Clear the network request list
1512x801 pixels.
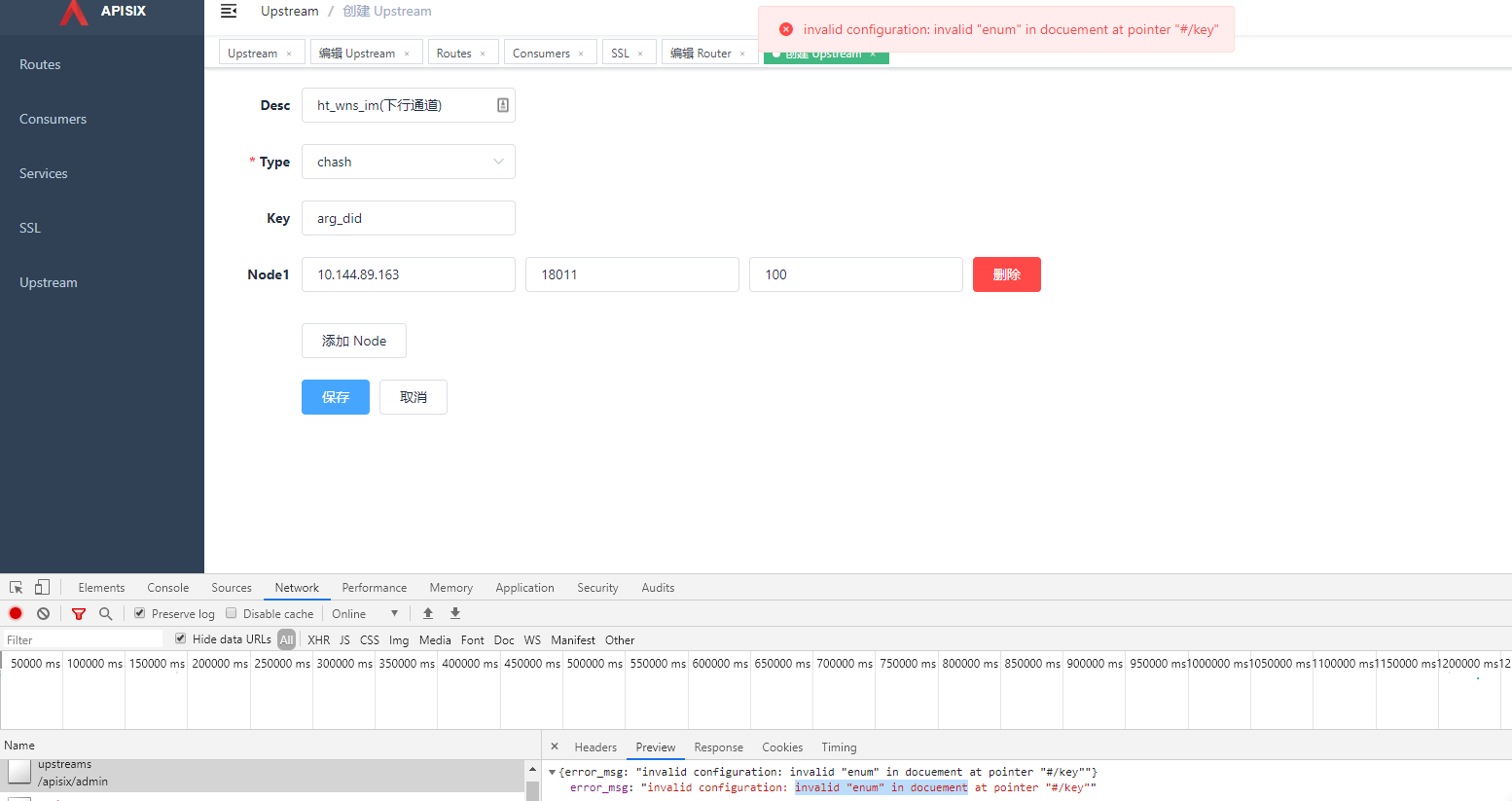pos(43,613)
